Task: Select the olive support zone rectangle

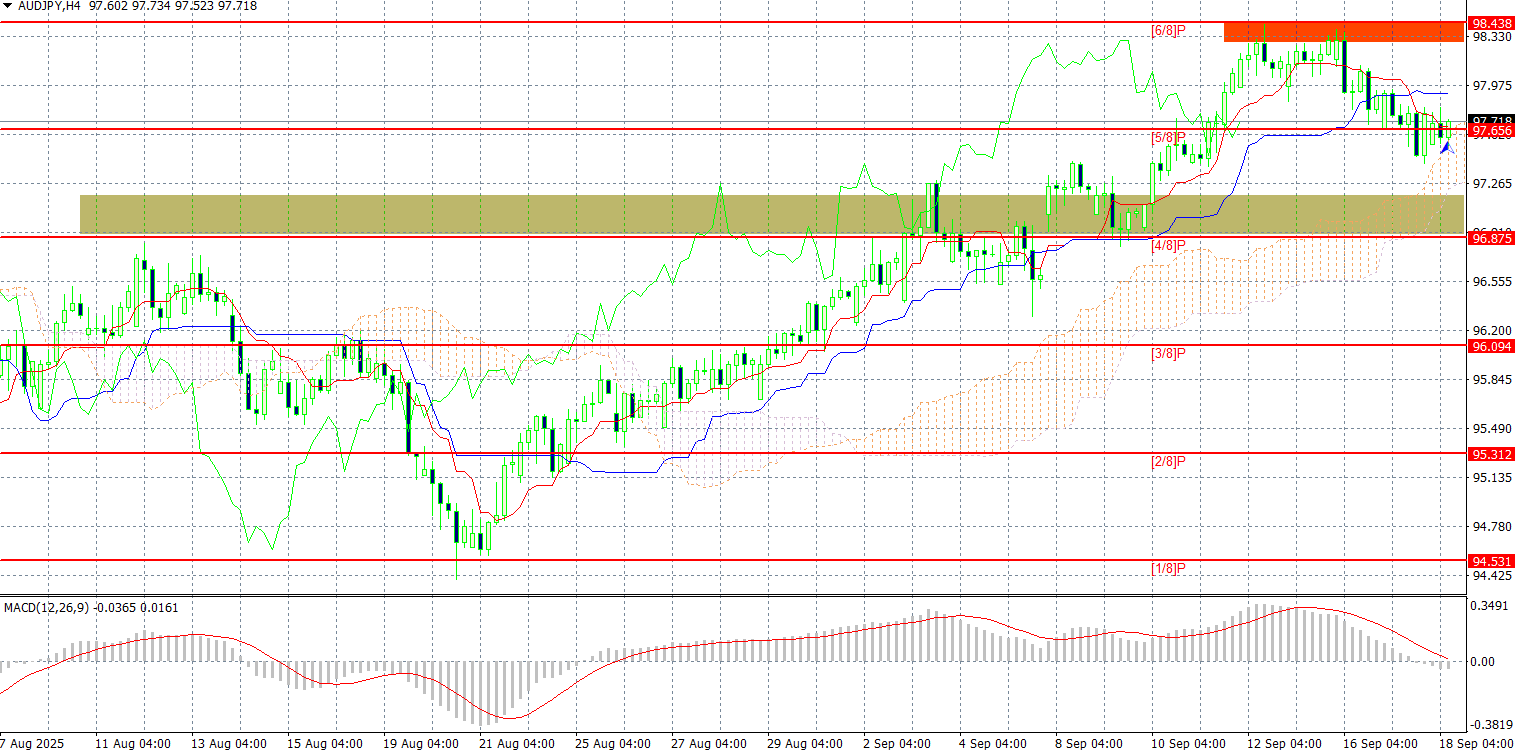Action: (772, 214)
